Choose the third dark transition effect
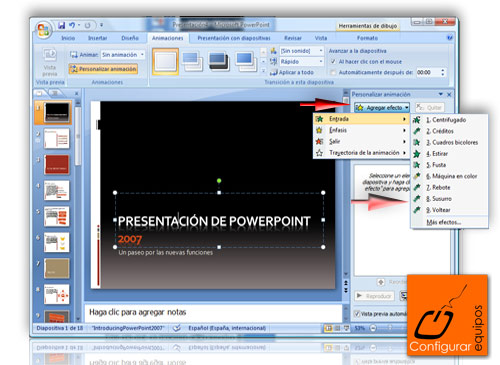Viewport: 500px width, 365px height. click(219, 61)
